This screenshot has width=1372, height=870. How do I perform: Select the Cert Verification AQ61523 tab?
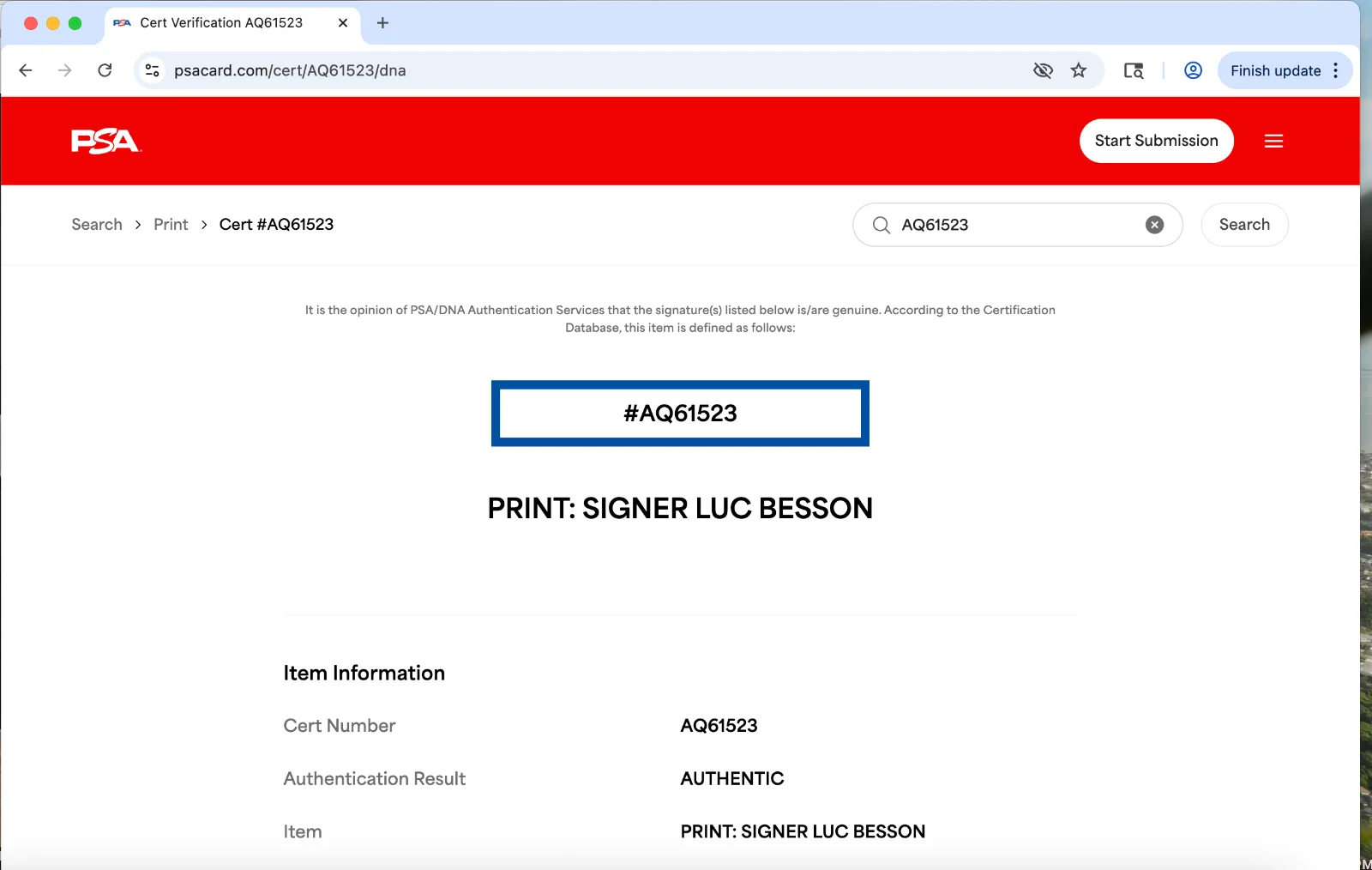tap(232, 23)
